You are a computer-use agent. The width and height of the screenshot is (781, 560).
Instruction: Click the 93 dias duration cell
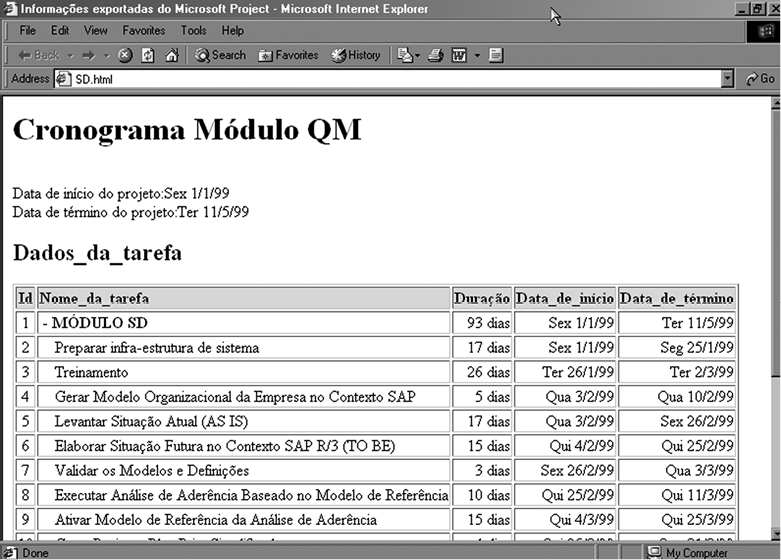point(482,323)
